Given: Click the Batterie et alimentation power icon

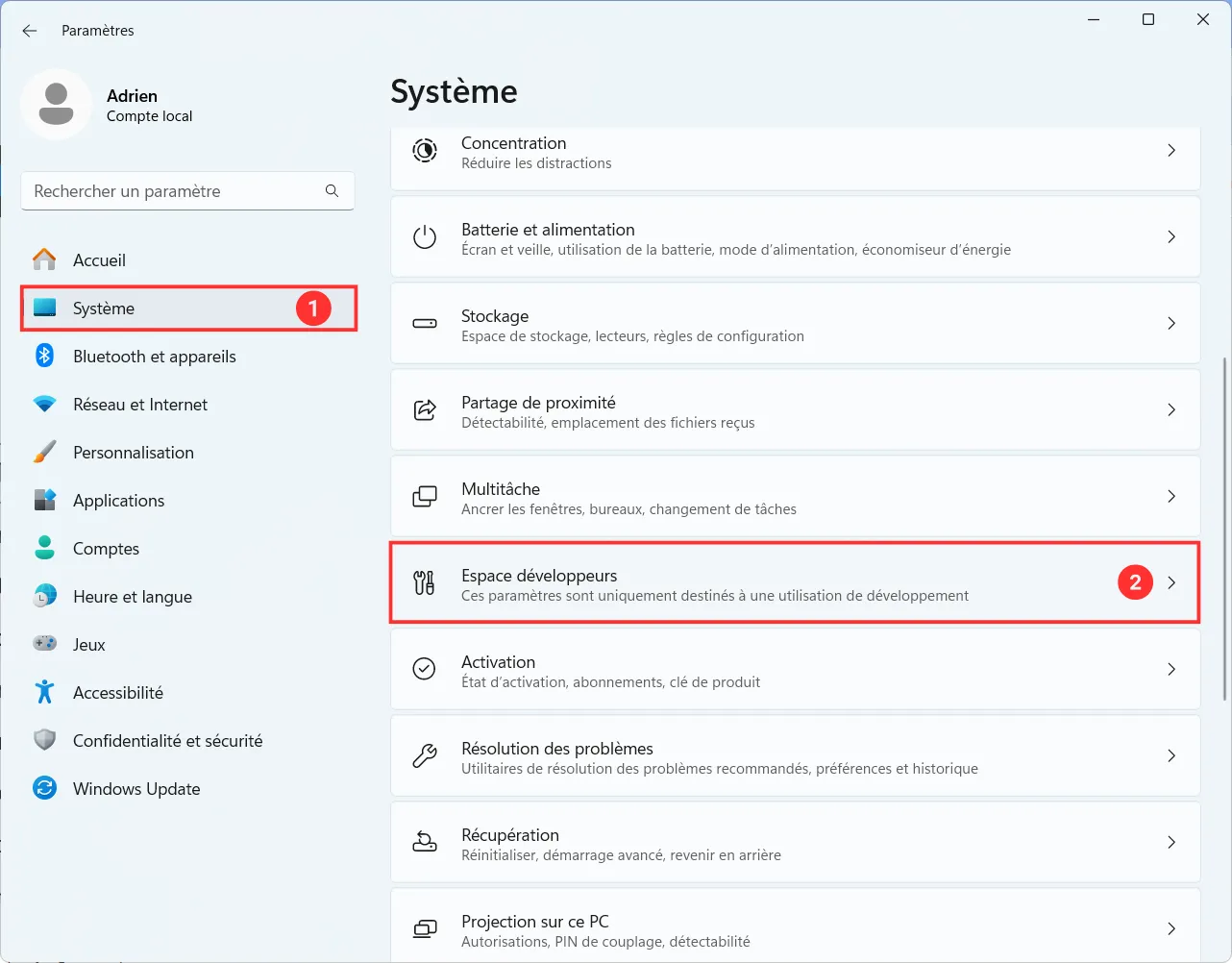Looking at the screenshot, I should click(425, 237).
